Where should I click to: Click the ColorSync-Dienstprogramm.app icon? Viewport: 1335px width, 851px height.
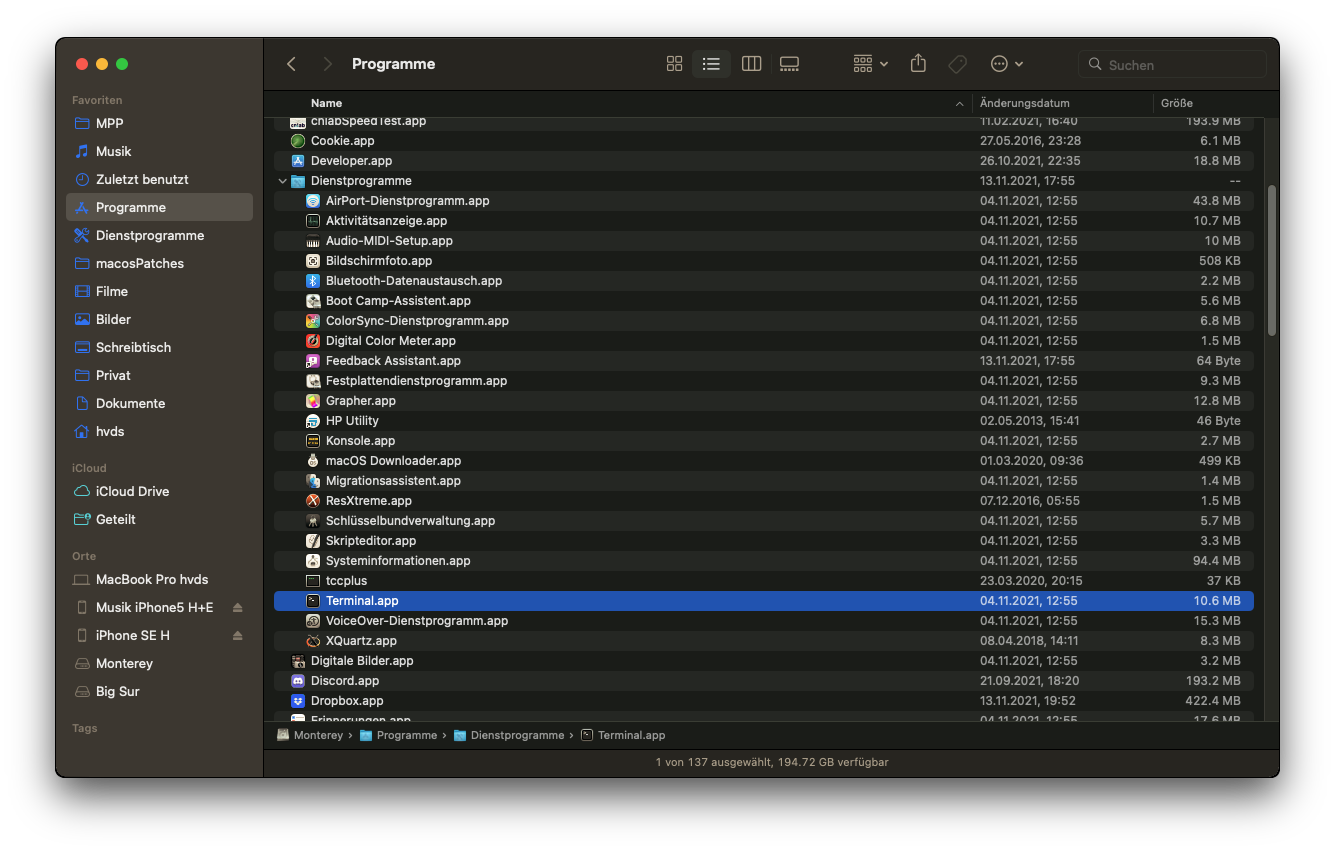coord(313,321)
